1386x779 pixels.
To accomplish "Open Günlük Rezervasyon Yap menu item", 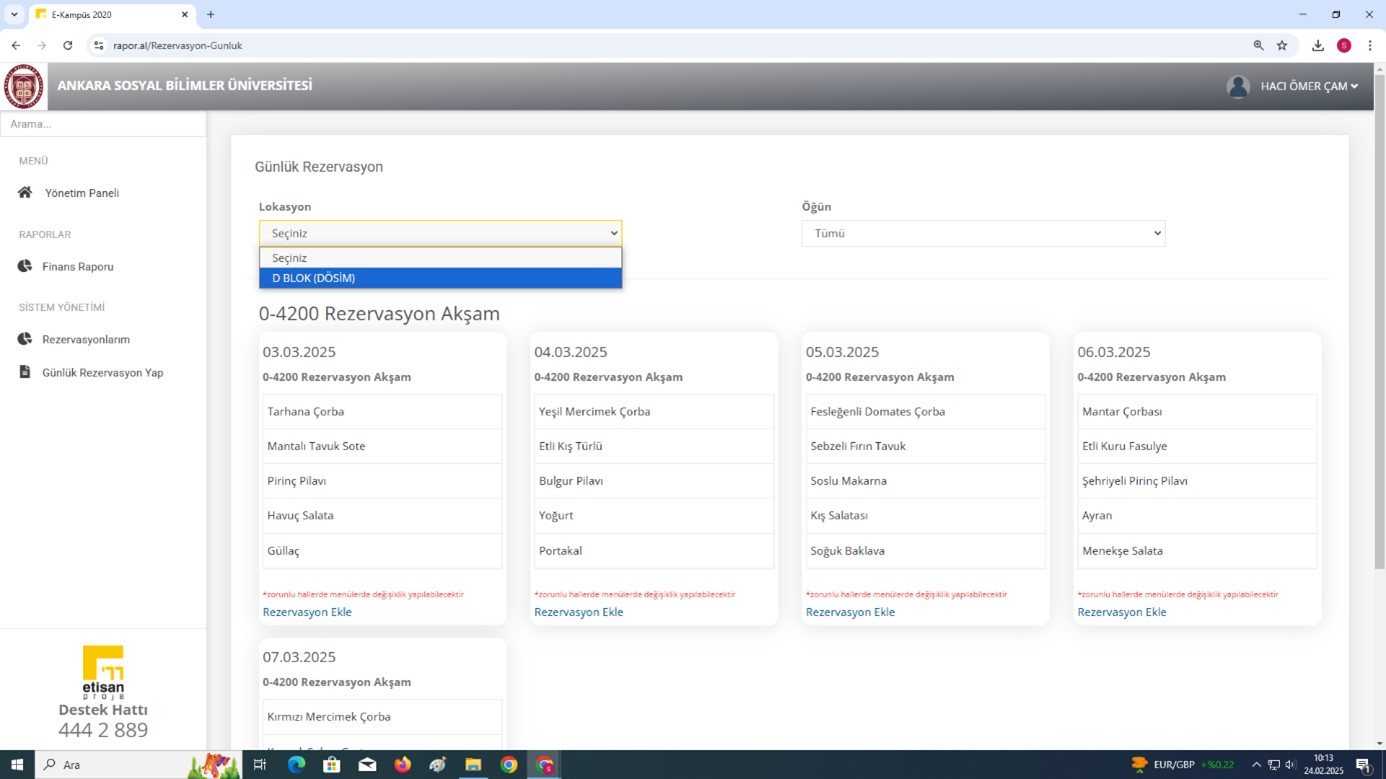I will 102,372.
